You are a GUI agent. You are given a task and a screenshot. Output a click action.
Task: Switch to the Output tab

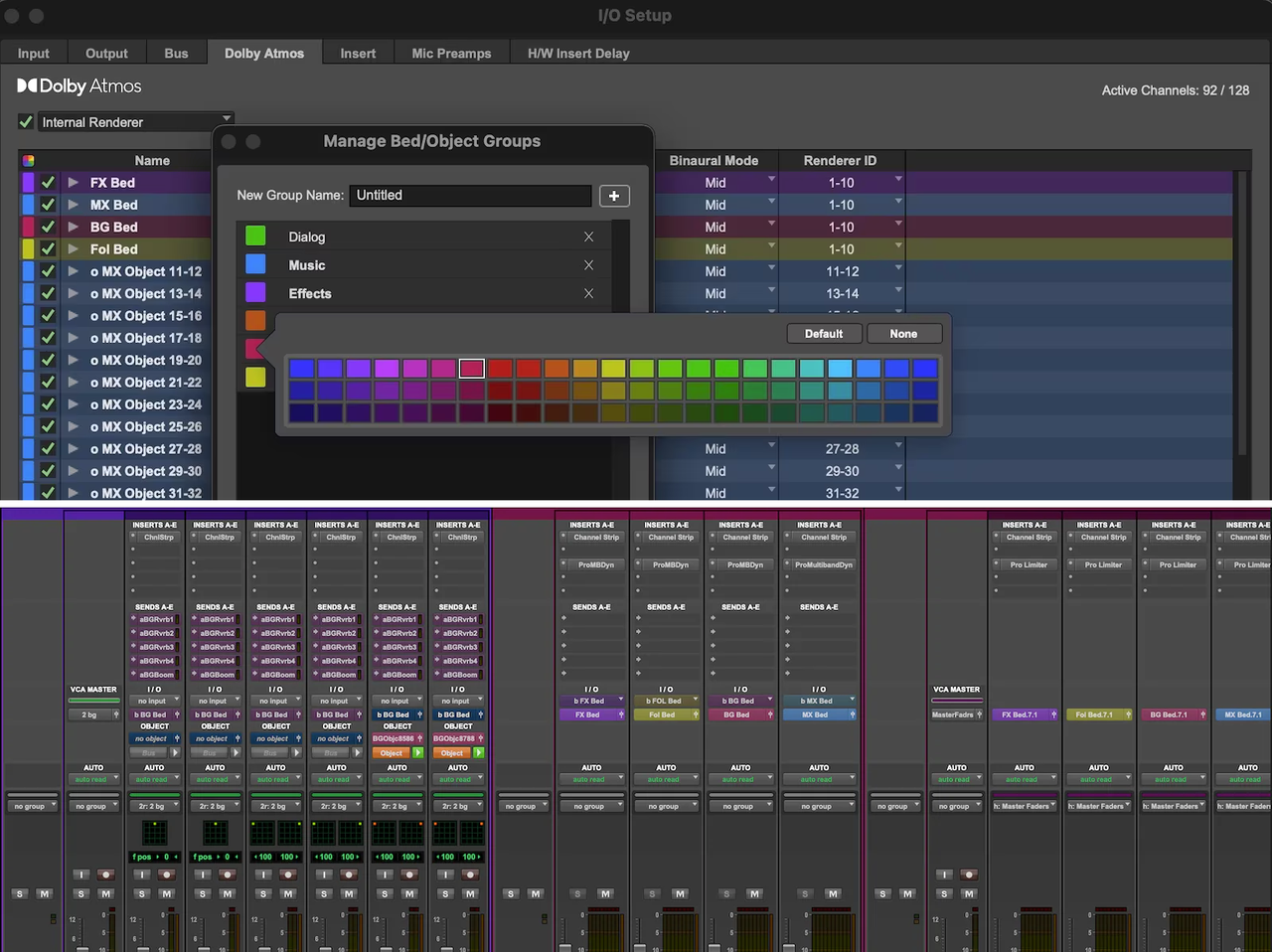click(106, 54)
